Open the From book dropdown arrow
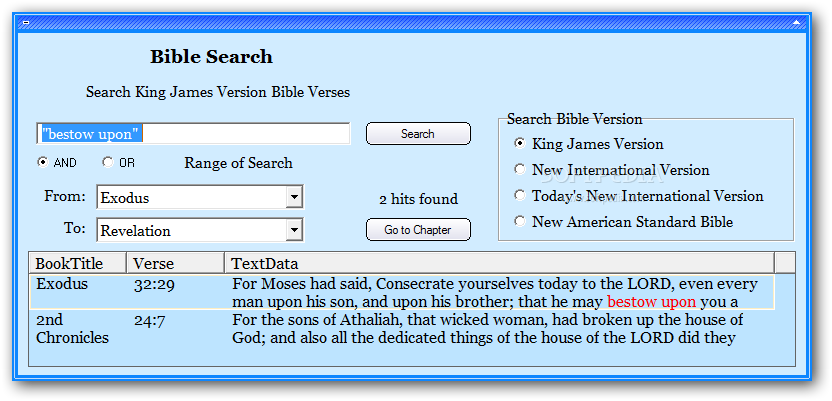Screen dimensions: 832x401 click(294, 197)
